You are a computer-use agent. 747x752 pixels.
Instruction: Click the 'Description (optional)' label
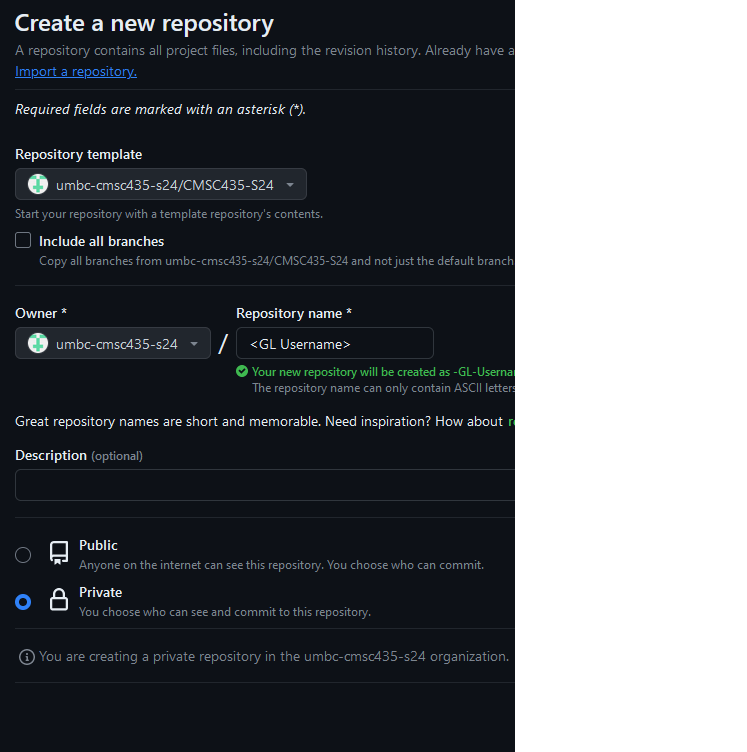coord(79,455)
